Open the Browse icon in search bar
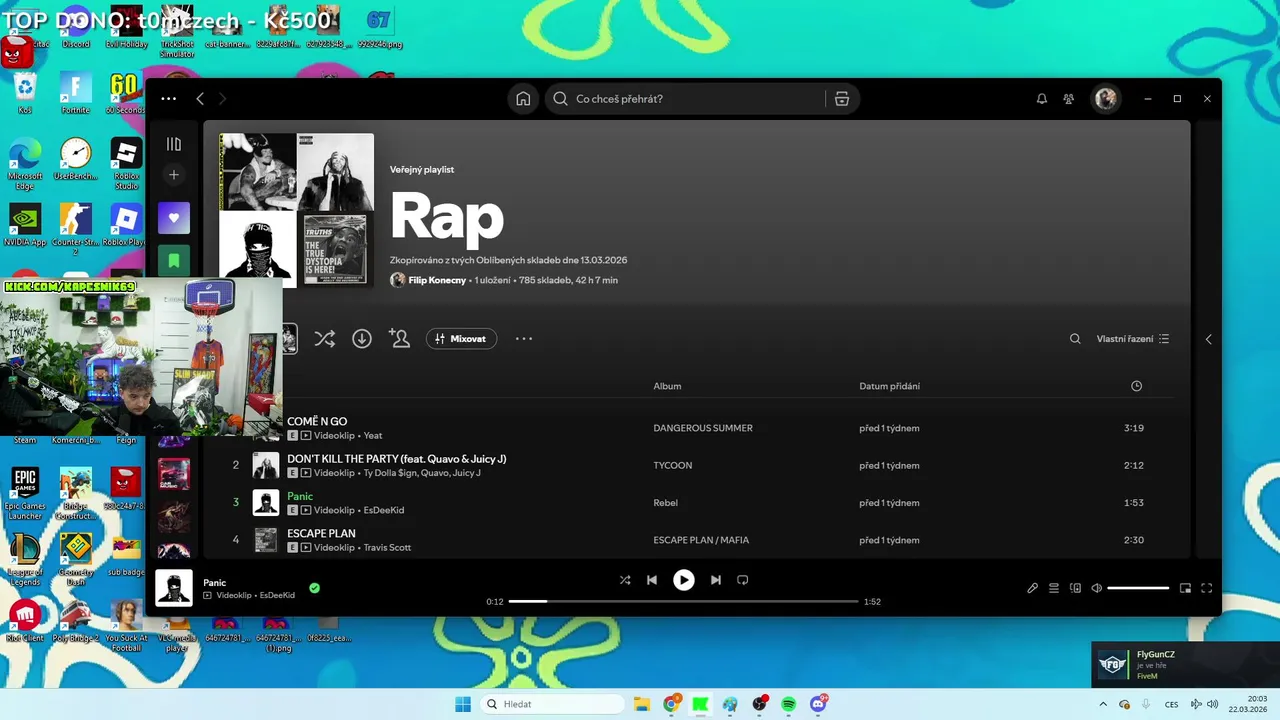This screenshot has height=720, width=1280. click(842, 99)
